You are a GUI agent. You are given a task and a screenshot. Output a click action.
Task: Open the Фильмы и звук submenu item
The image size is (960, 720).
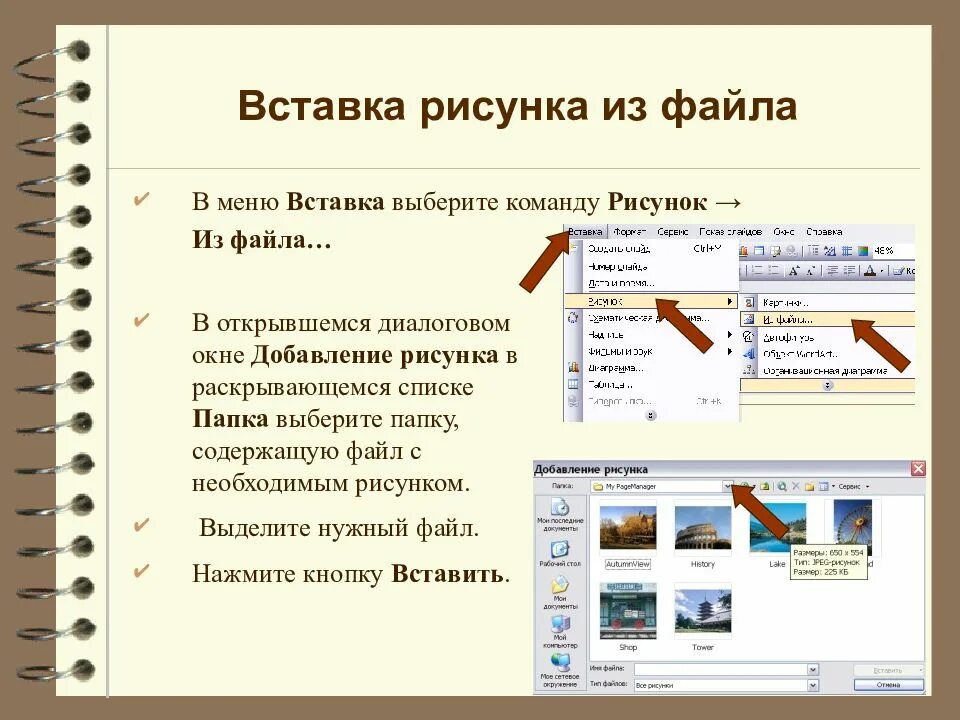(653, 351)
